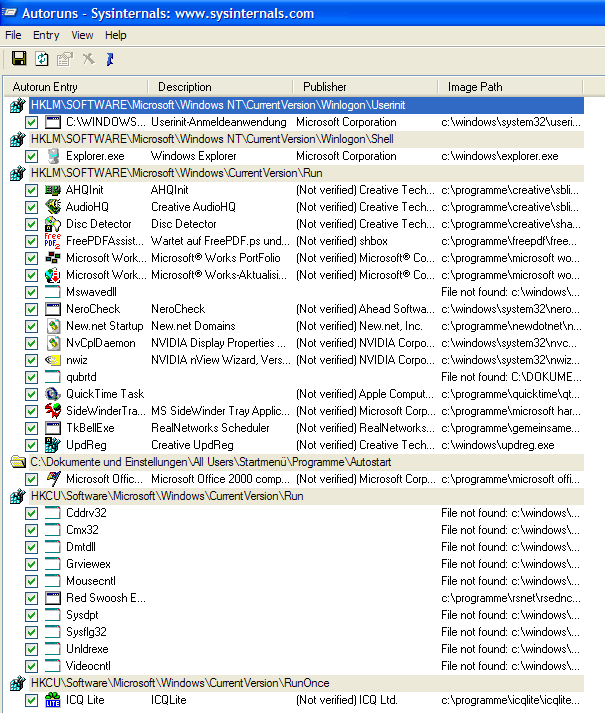Image resolution: width=605 pixels, height=713 pixels.
Task: Disable the qubrtd autorun checkbox
Action: (x=31, y=377)
